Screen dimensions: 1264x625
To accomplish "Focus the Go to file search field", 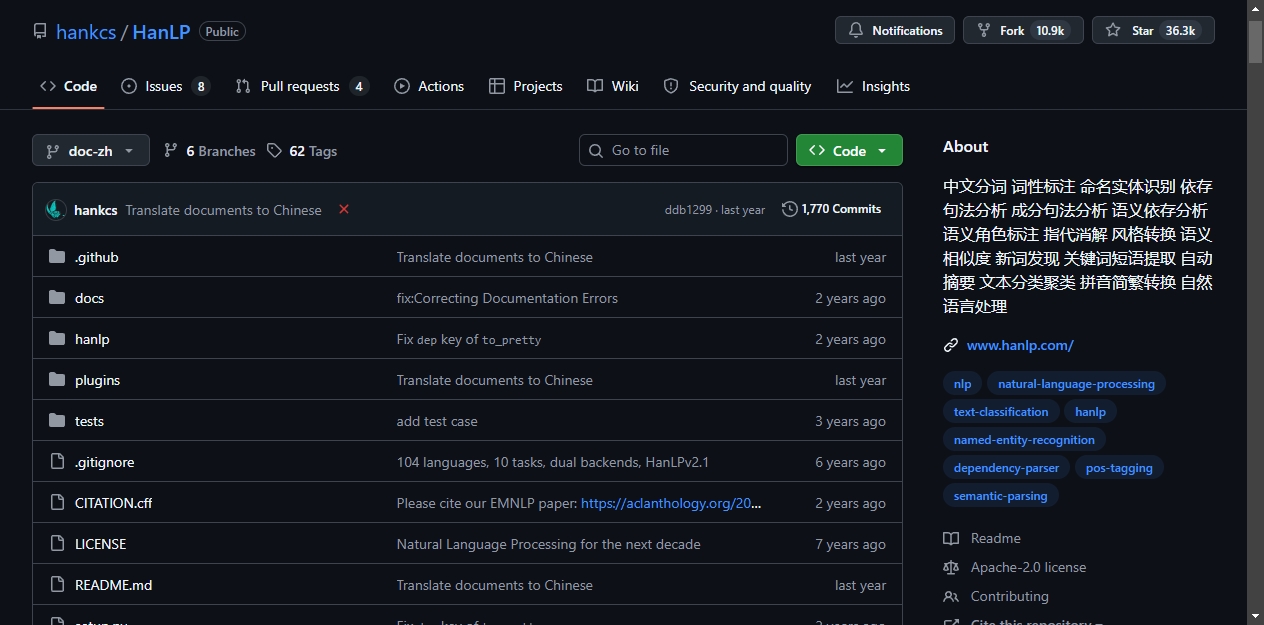I will [683, 150].
